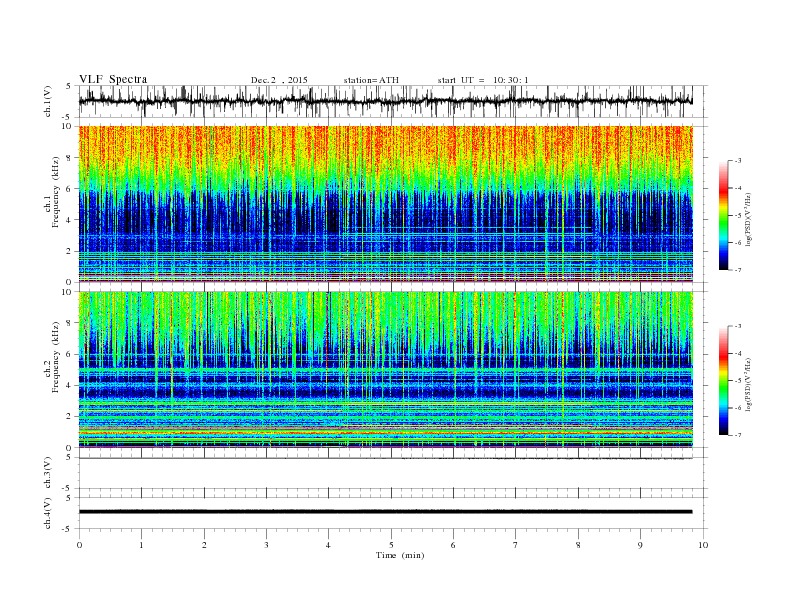
Task: Click the time axis tick label '9'
Action: coord(640,545)
